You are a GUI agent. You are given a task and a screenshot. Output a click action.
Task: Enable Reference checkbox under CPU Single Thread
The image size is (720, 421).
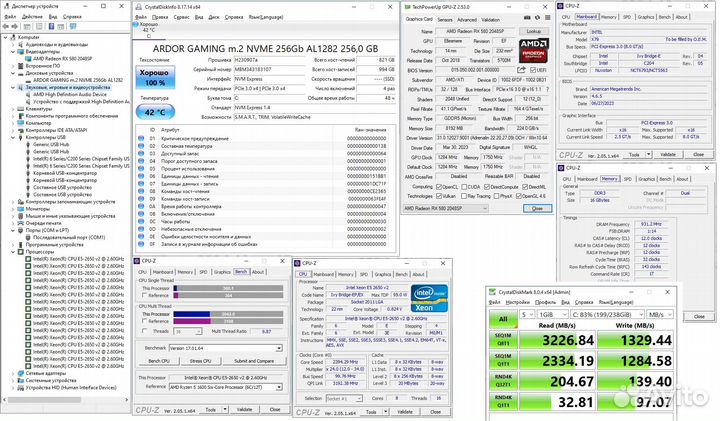(145, 295)
